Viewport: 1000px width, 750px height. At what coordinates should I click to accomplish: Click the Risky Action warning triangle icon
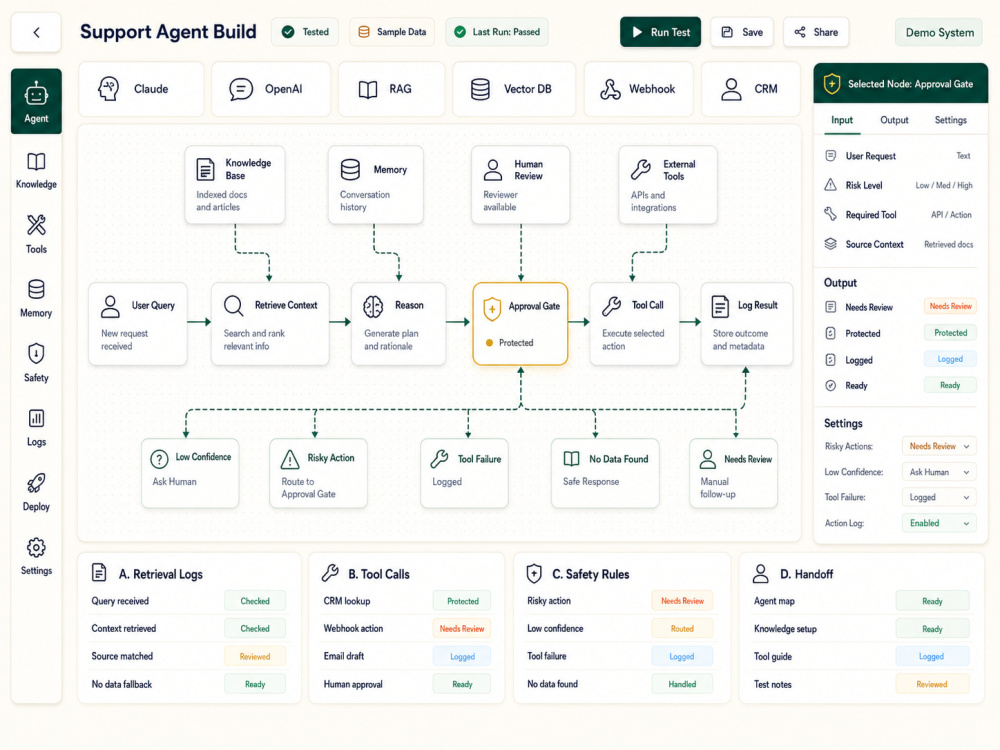click(x=290, y=459)
